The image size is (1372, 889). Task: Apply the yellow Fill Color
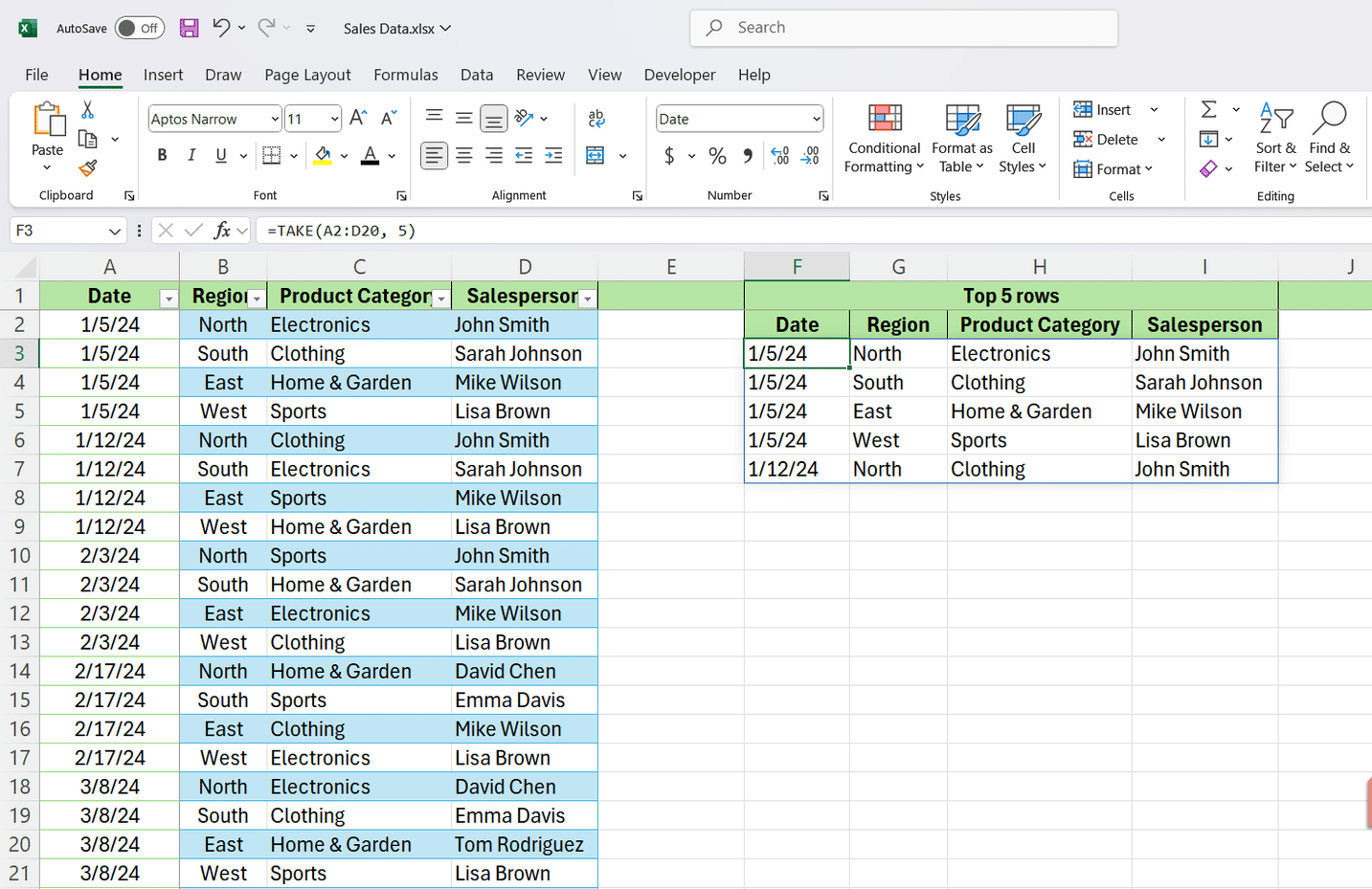coord(323,155)
